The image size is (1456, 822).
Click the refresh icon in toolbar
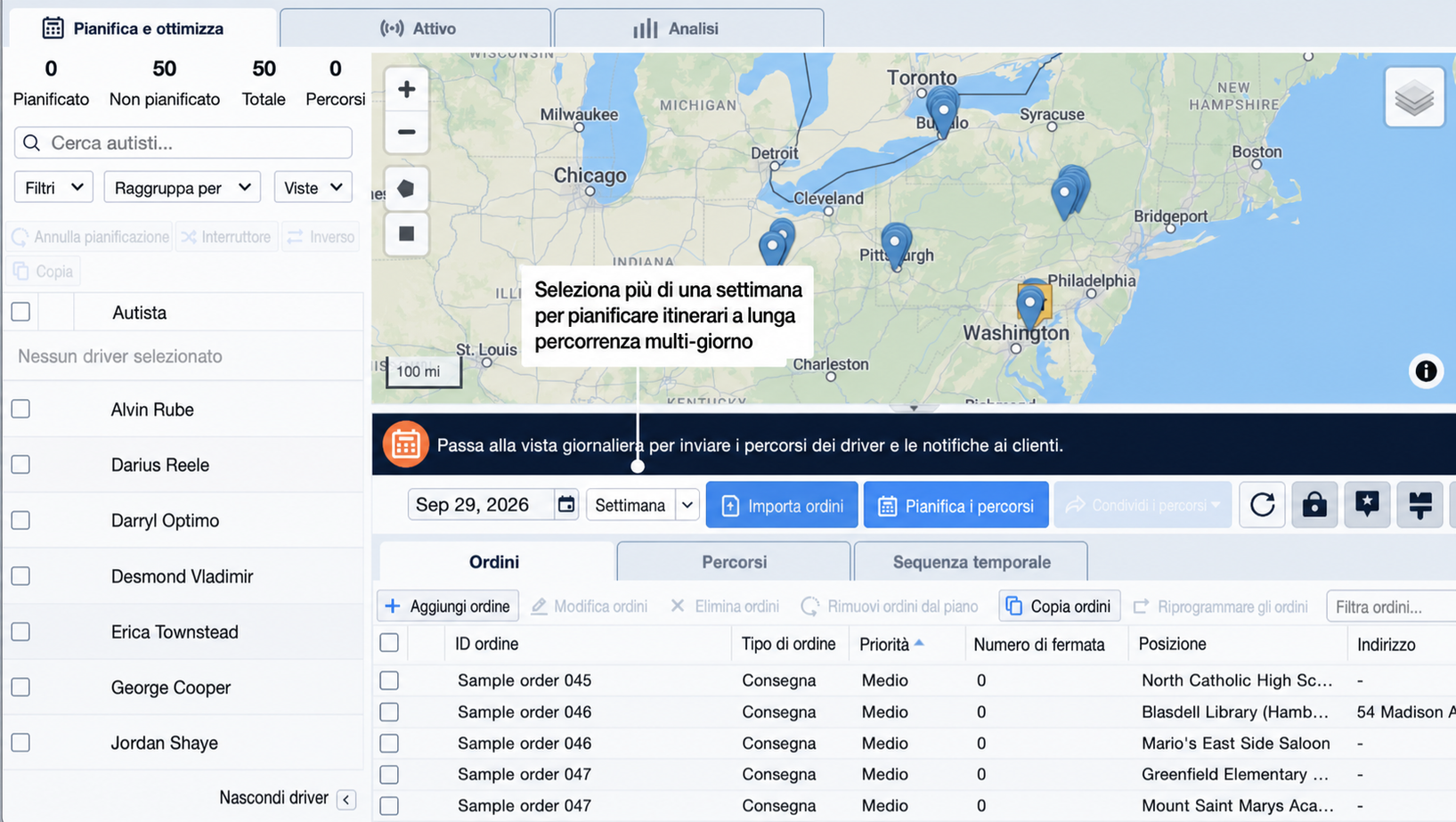[1262, 505]
